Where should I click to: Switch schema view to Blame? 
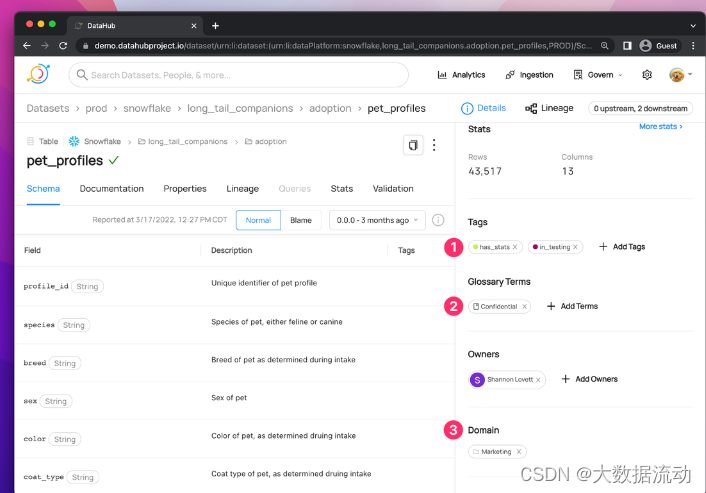pos(301,220)
